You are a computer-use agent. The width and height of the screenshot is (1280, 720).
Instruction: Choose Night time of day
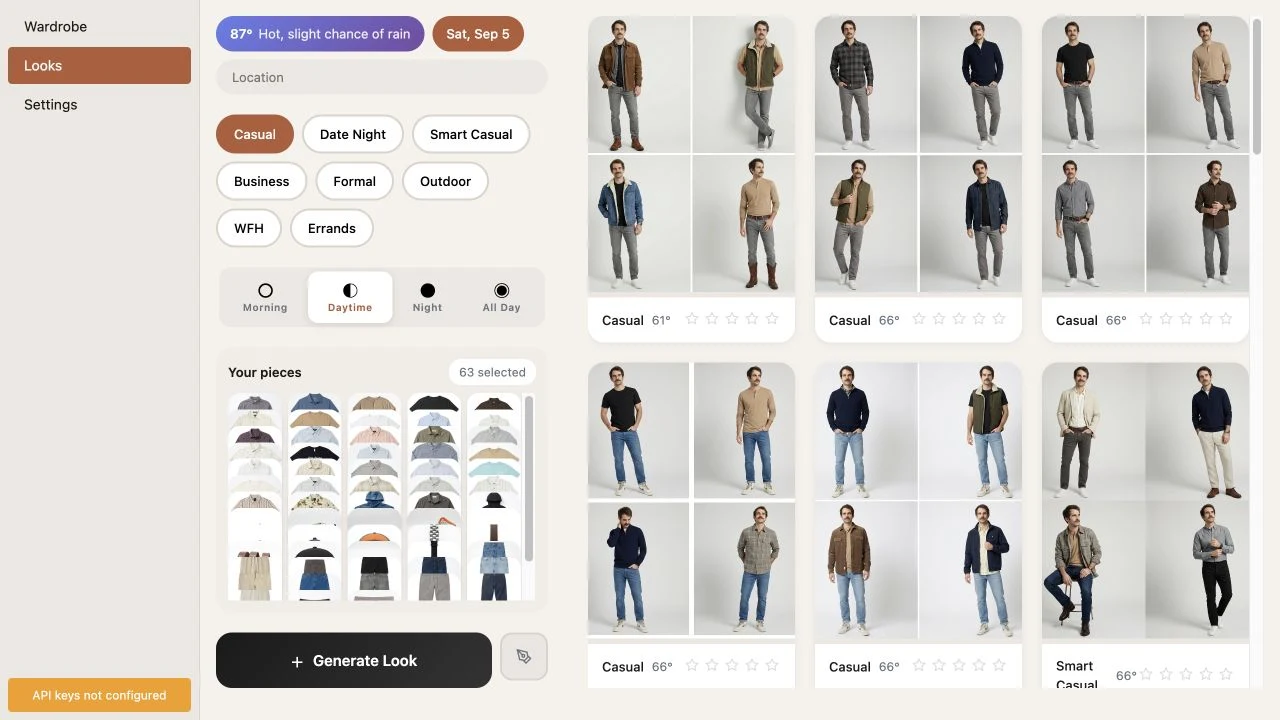click(x=427, y=297)
